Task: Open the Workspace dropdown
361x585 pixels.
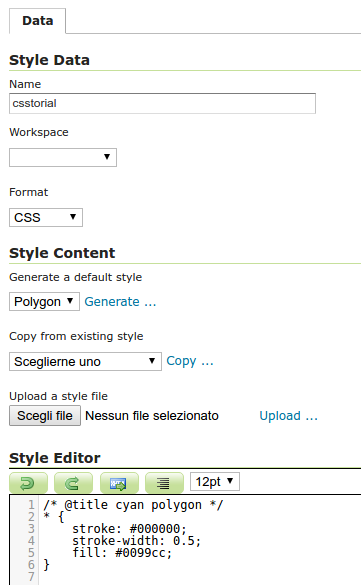Action: tap(63, 157)
